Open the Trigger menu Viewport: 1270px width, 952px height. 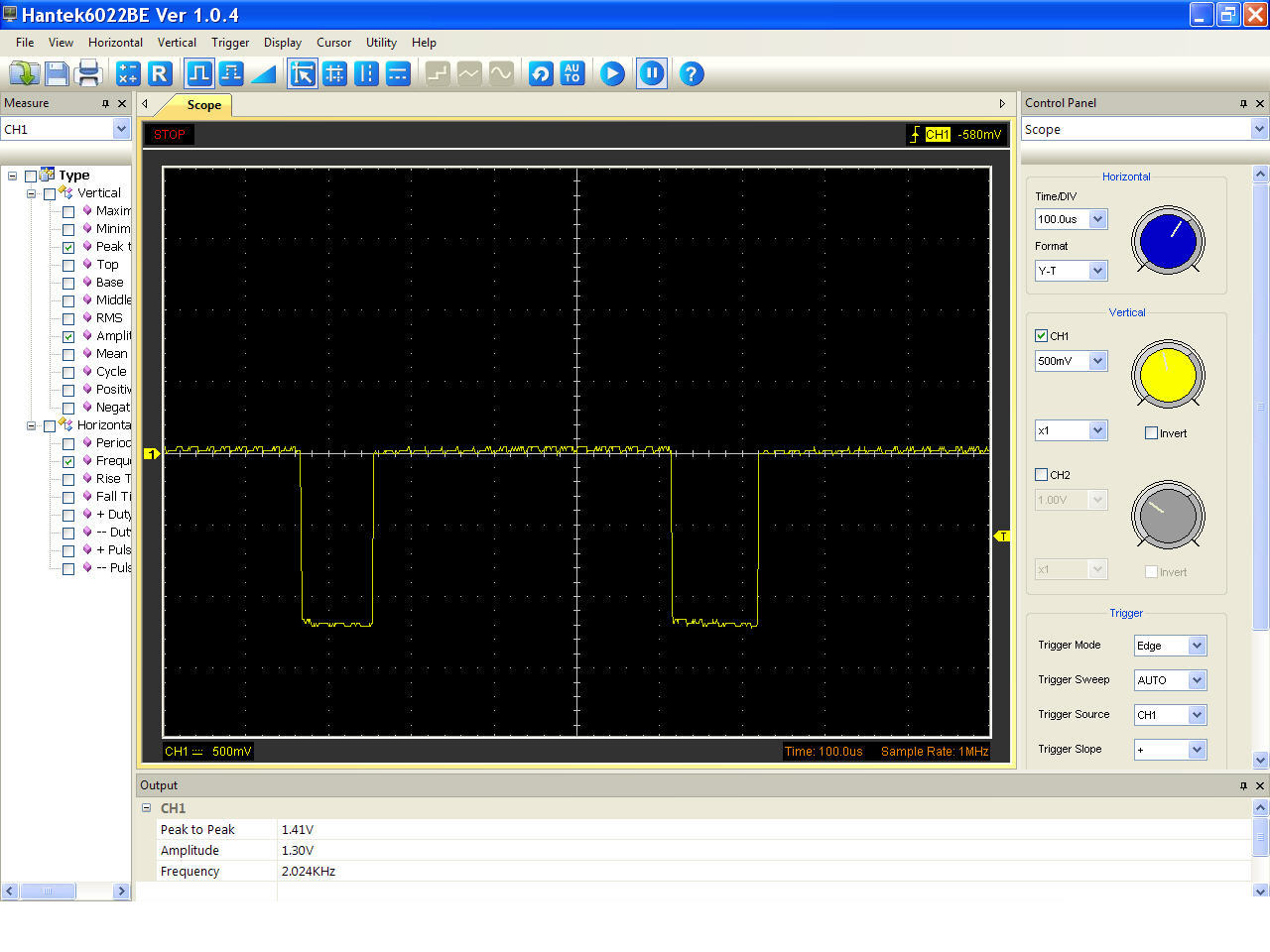click(230, 43)
